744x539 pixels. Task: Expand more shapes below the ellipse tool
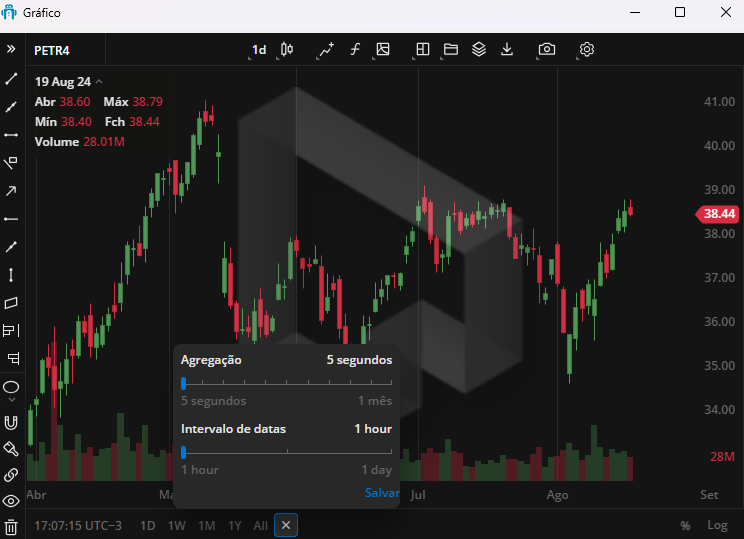12,400
